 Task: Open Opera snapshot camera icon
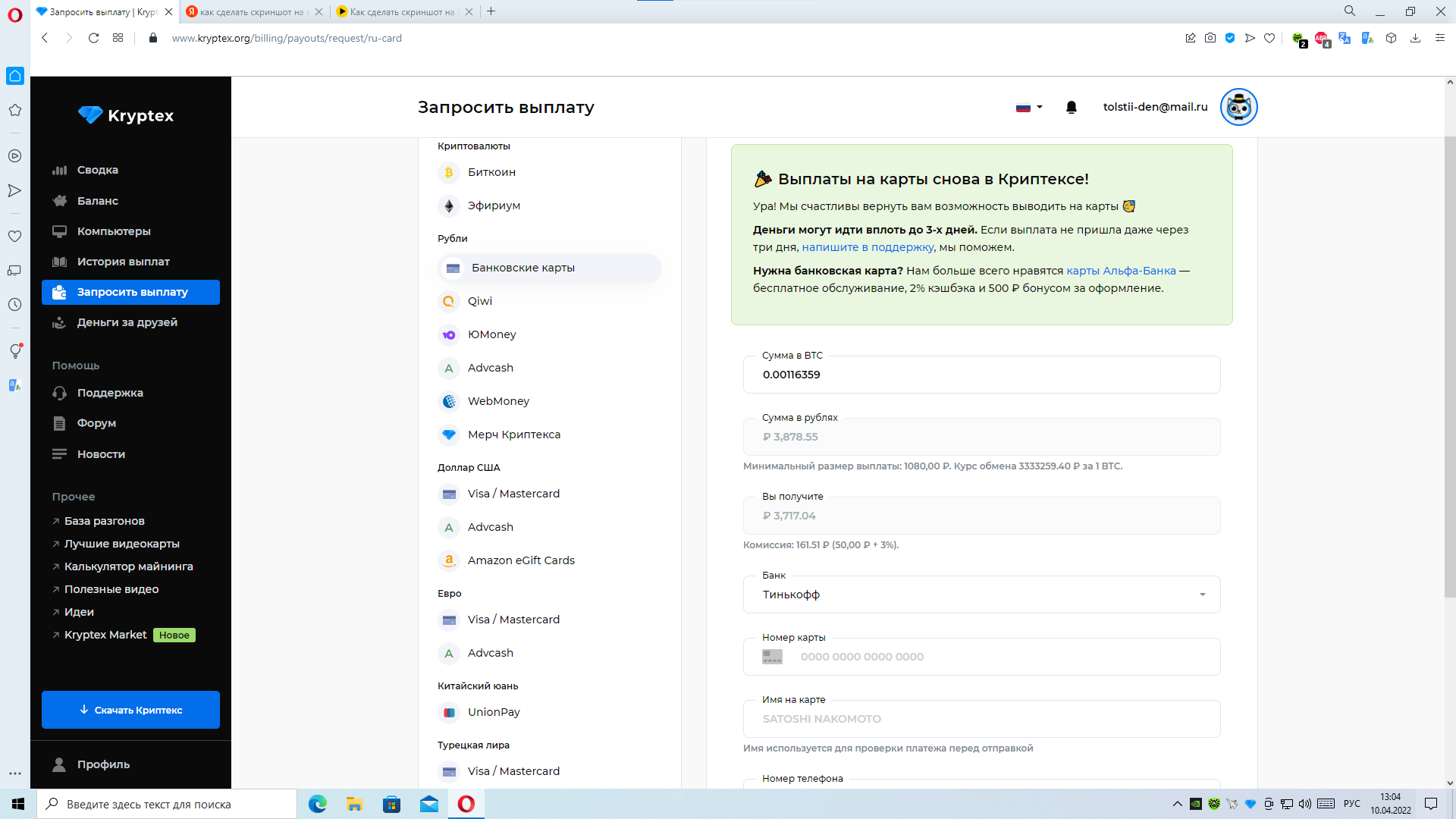(1210, 38)
